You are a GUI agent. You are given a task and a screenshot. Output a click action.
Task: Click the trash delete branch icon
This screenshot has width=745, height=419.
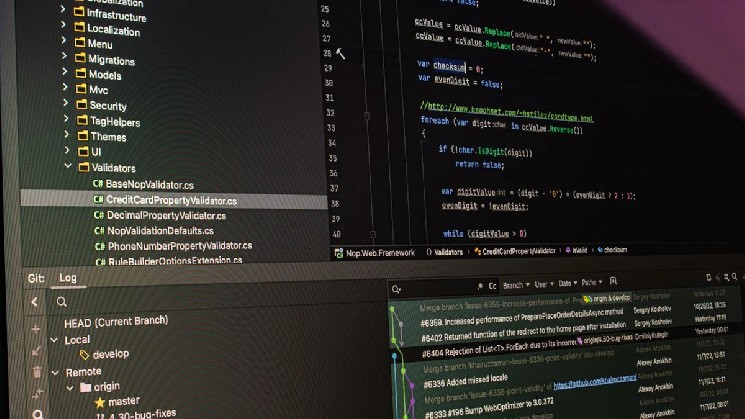37,371
